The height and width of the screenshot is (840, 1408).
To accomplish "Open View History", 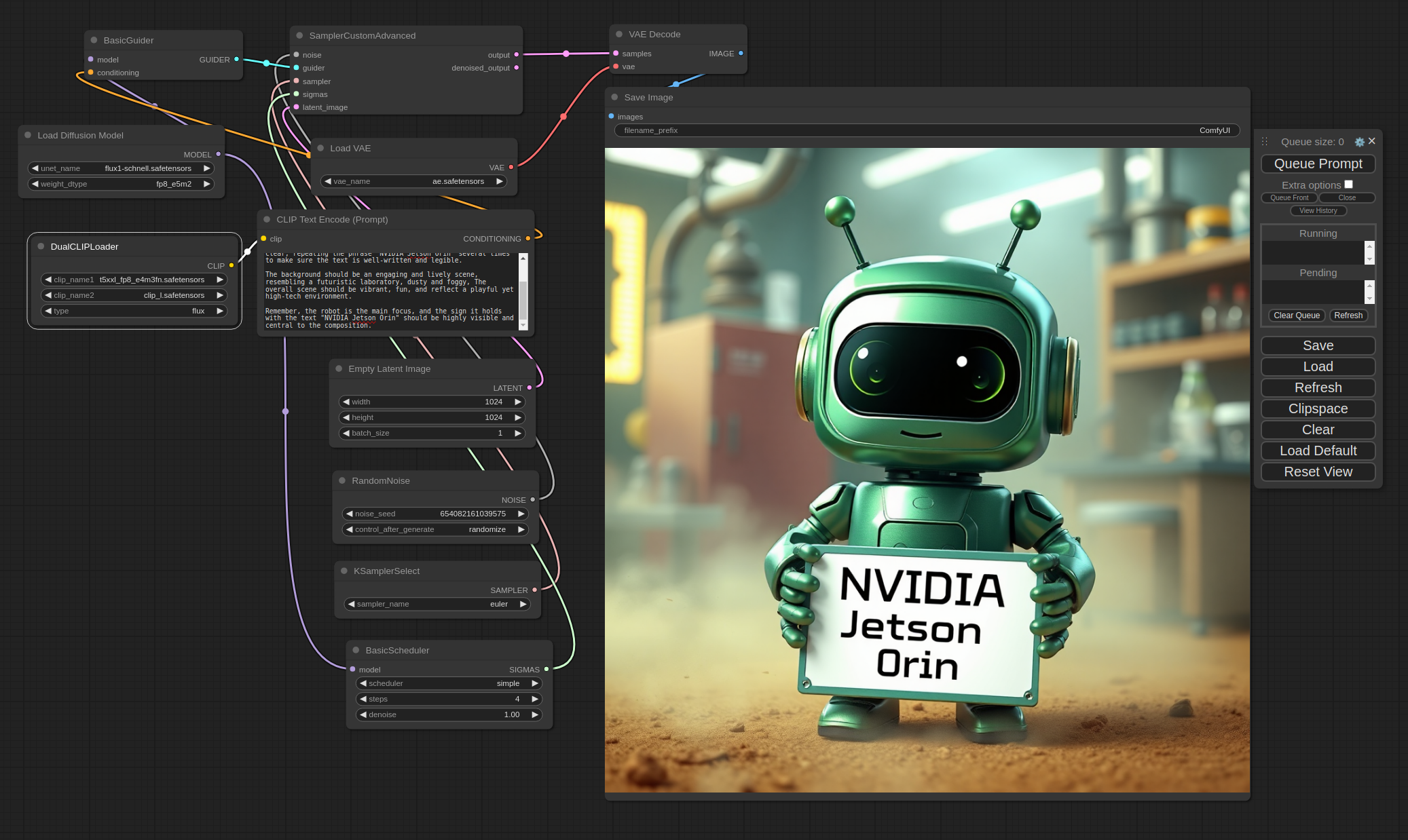I will pyautogui.click(x=1318, y=211).
